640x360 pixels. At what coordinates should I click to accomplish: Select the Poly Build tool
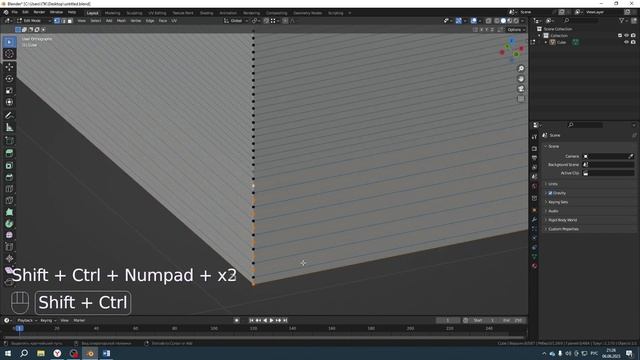click(x=9, y=212)
